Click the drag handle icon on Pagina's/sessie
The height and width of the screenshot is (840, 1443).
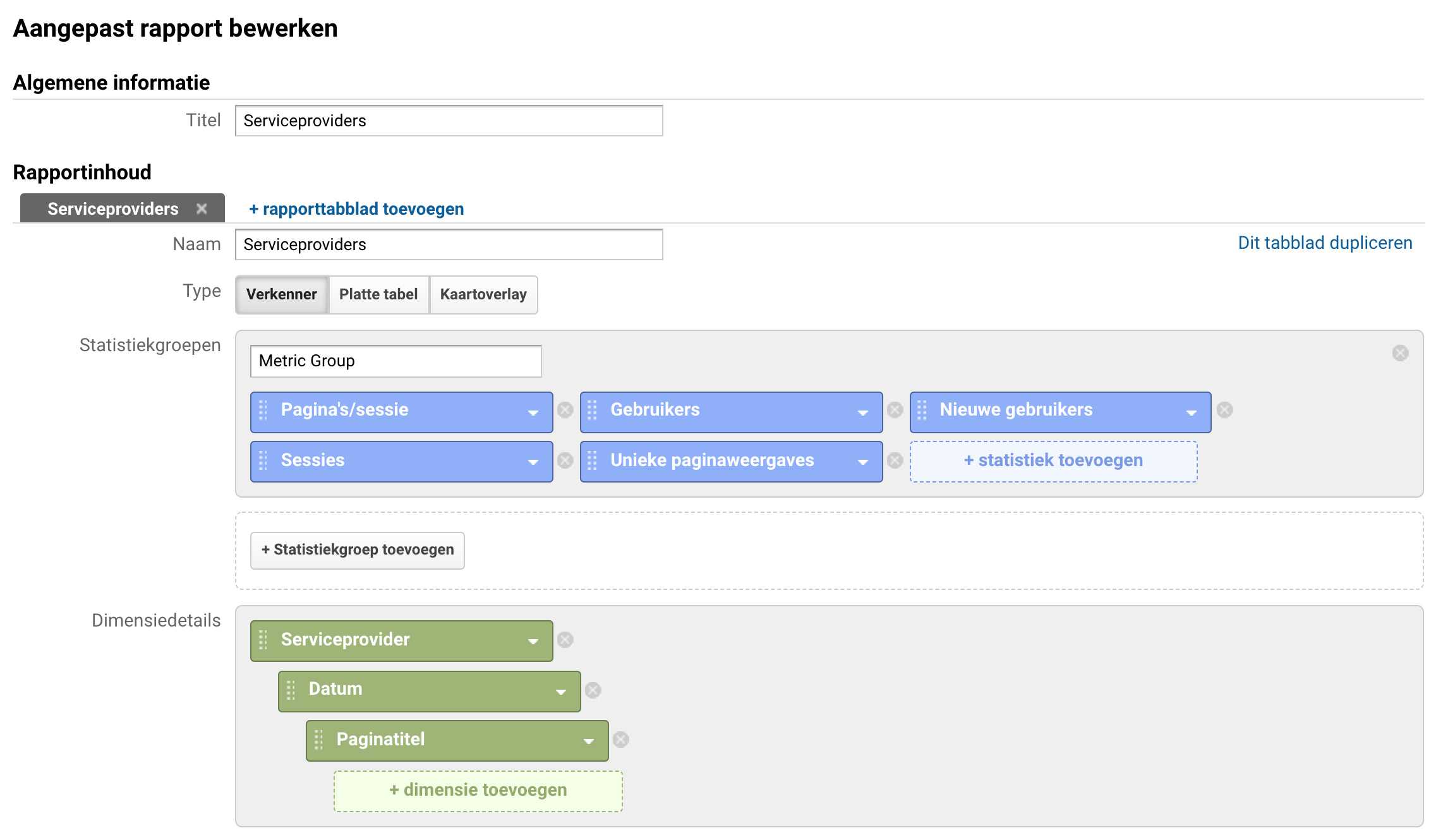pos(264,410)
